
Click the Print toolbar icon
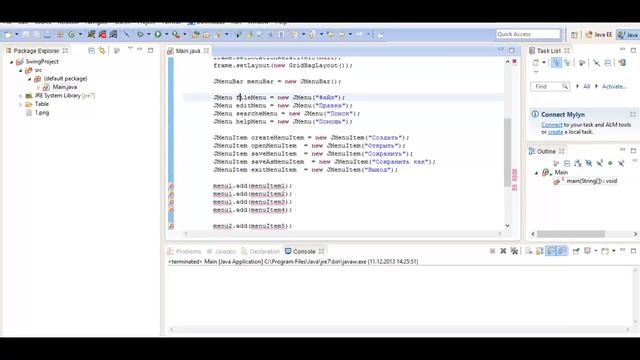tap(48, 35)
